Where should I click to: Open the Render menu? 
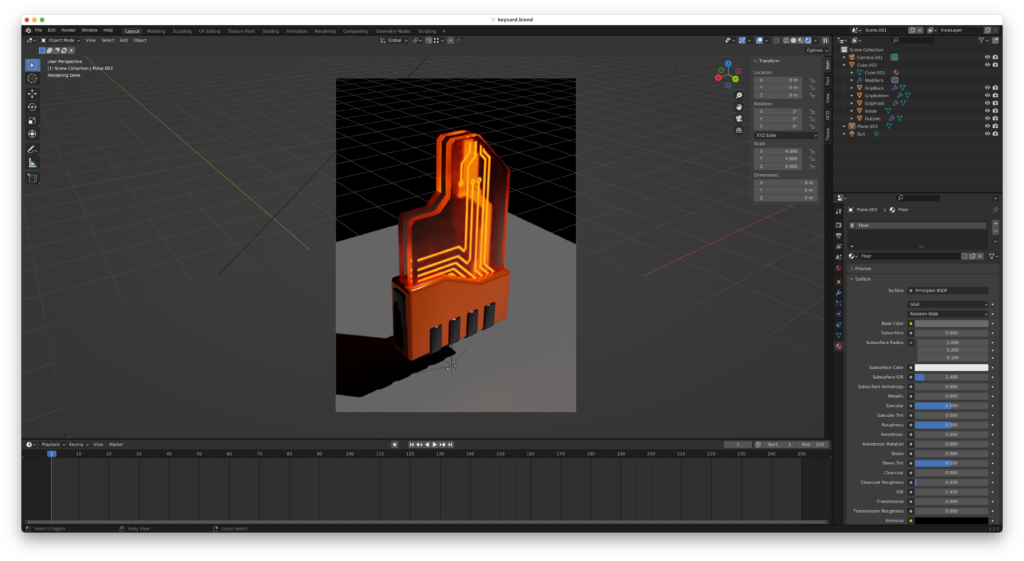[68, 30]
